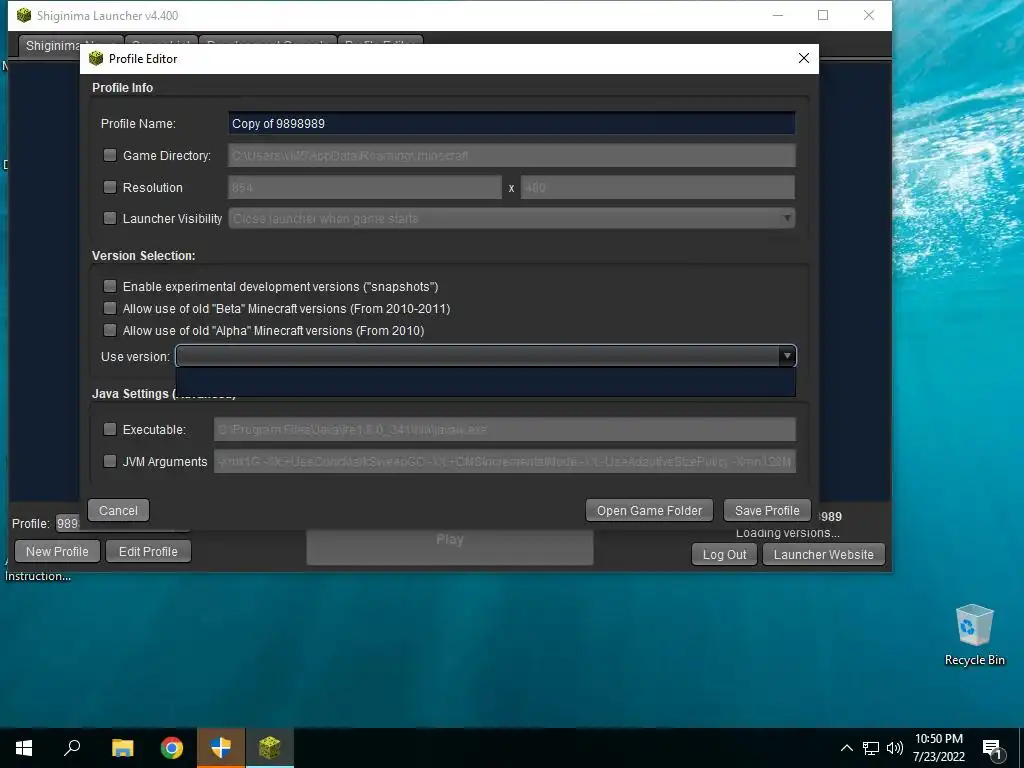
Task: Click Open Game Folder button
Action: [x=649, y=511]
